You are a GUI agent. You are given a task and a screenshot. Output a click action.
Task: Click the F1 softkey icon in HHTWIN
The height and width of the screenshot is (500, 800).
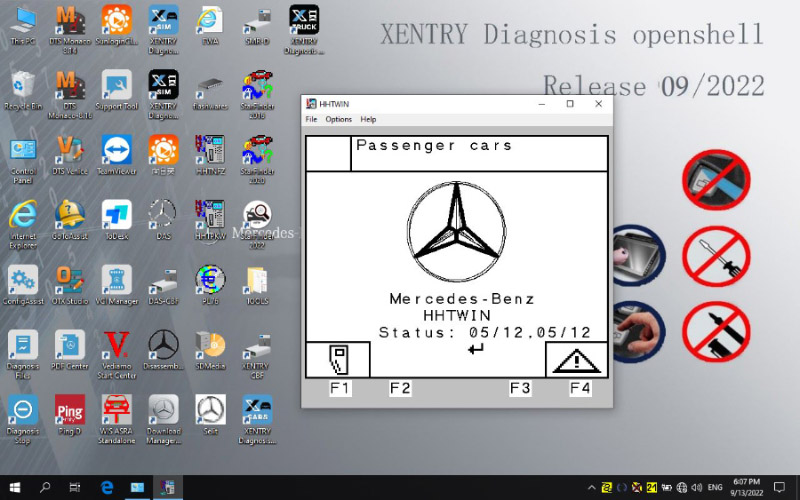click(x=338, y=360)
